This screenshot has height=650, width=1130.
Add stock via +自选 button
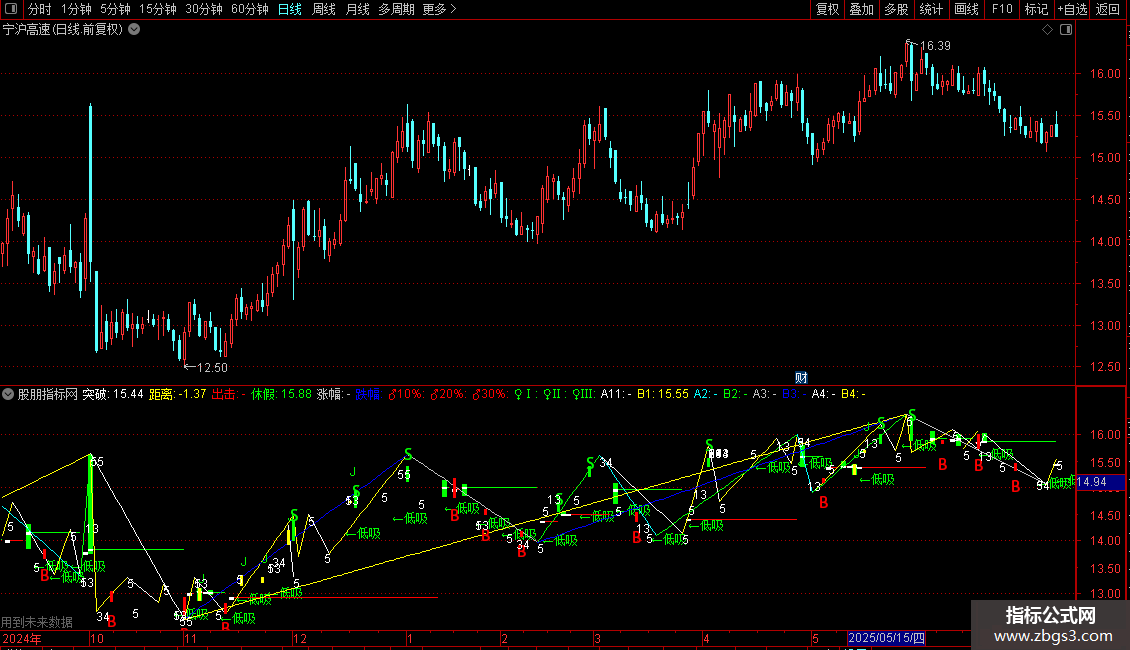pos(1072,9)
